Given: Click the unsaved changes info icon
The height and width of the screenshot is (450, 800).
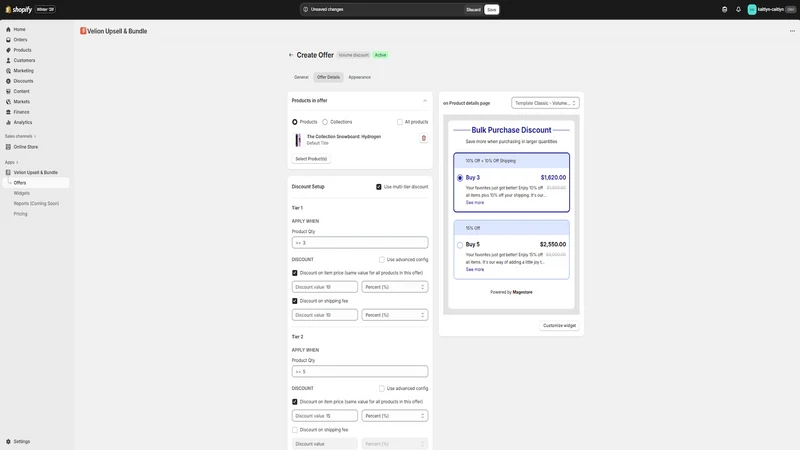Looking at the screenshot, I should pos(306,9).
